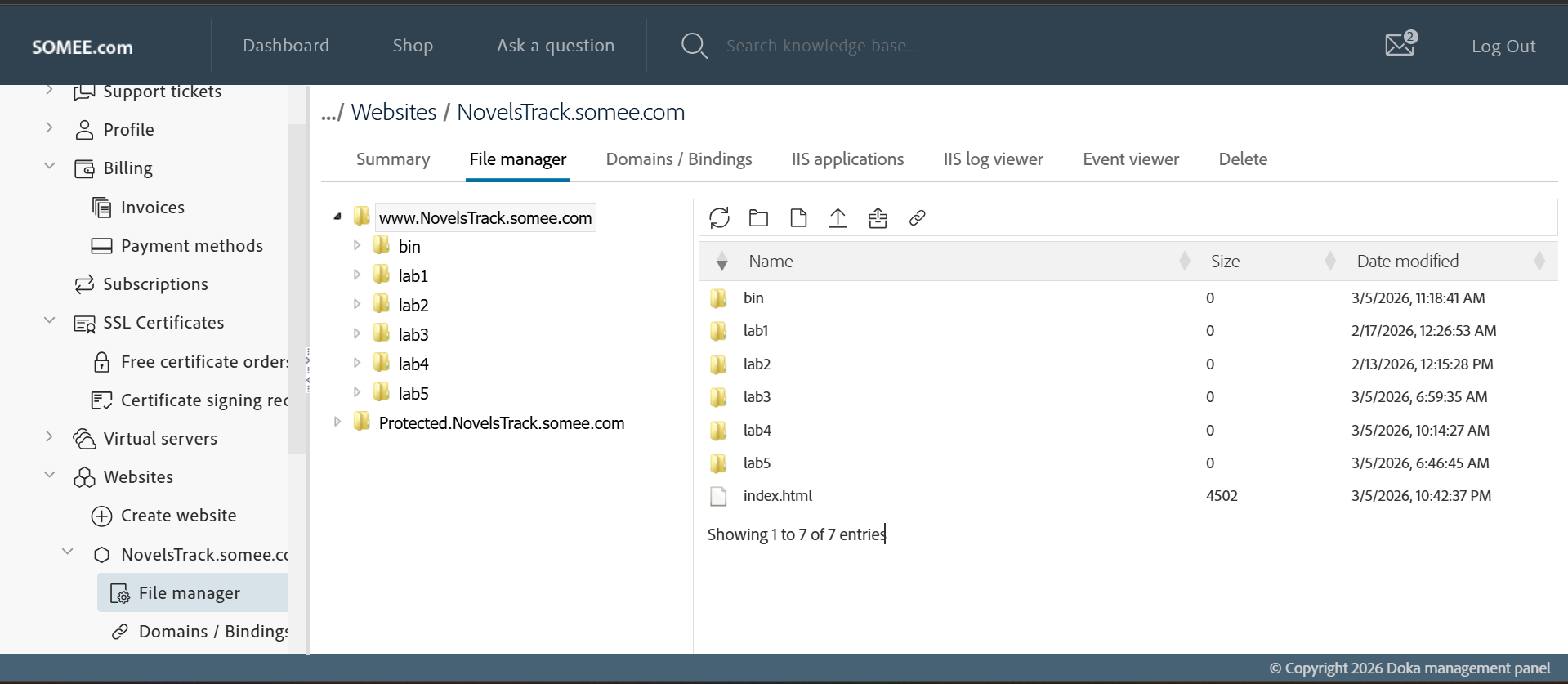Screen dimensions: 1568x684
Task: Sort file list by Date modified
Action: [1407, 262]
